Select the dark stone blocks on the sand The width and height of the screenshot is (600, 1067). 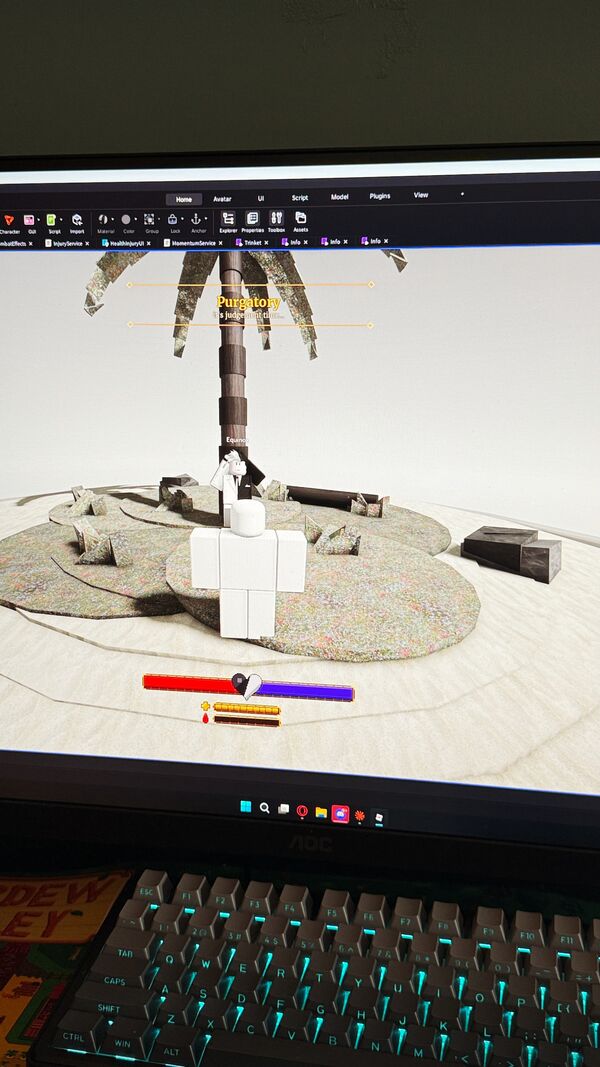point(511,553)
